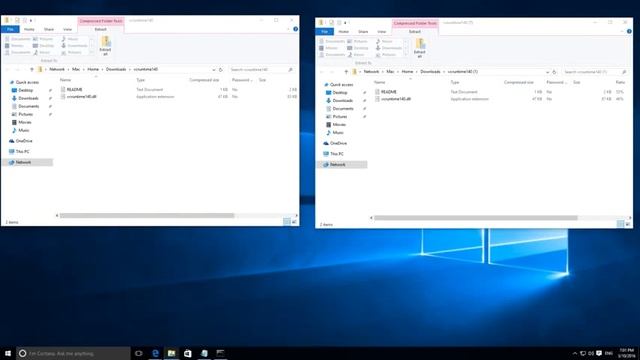This screenshot has height=360, width=640.
Task: Open Help icon in right window ribbon
Action: tap(629, 32)
